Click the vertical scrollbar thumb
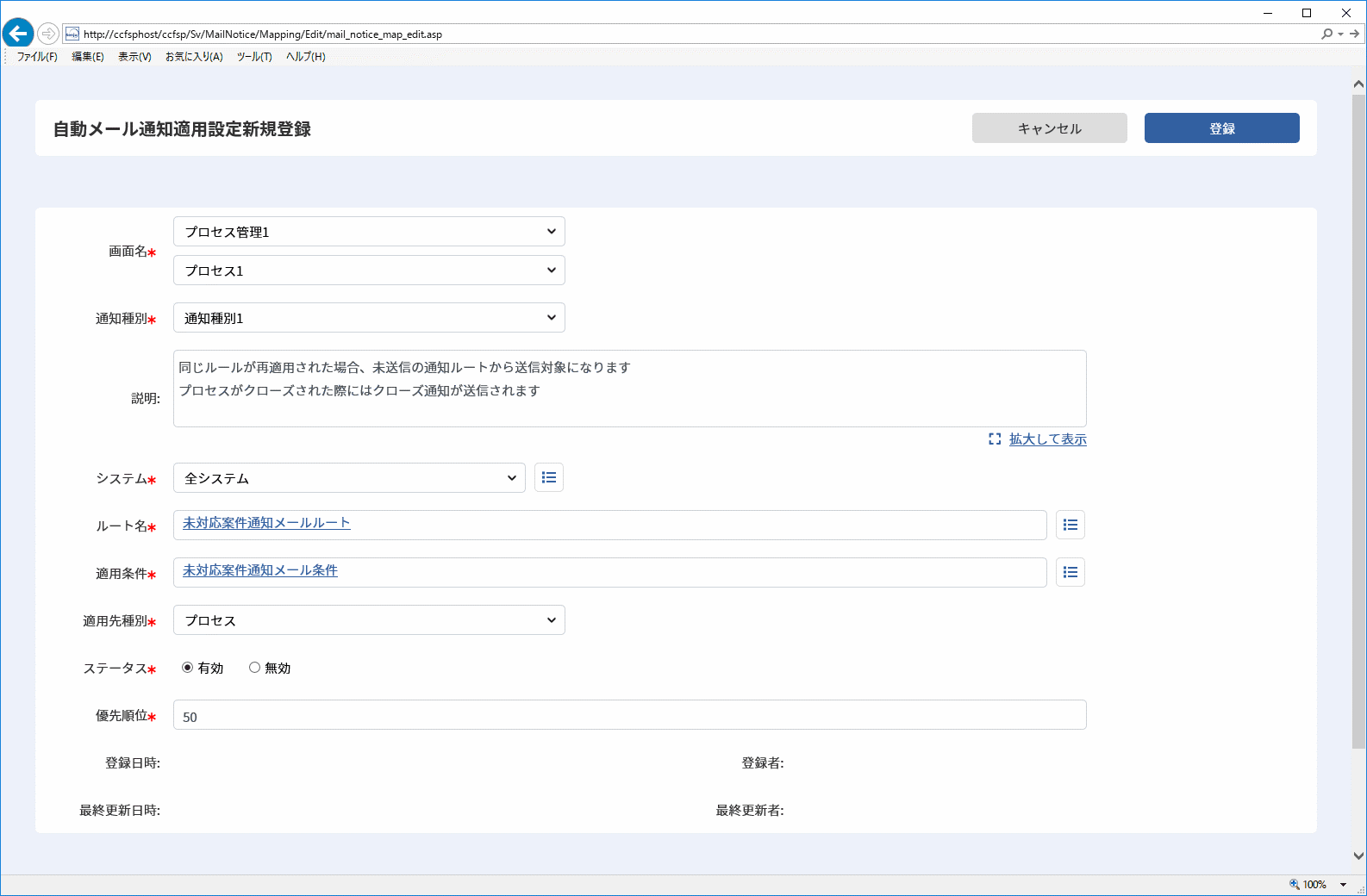The width and height of the screenshot is (1367, 896). click(x=1358, y=422)
